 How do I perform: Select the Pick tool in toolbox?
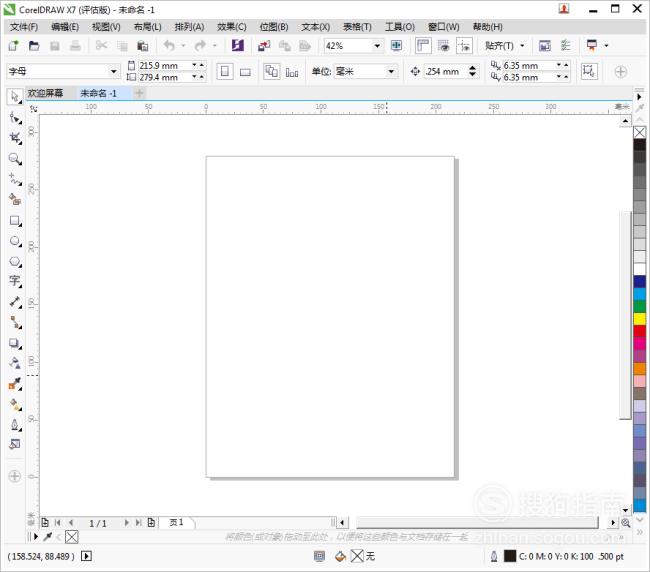(15, 97)
